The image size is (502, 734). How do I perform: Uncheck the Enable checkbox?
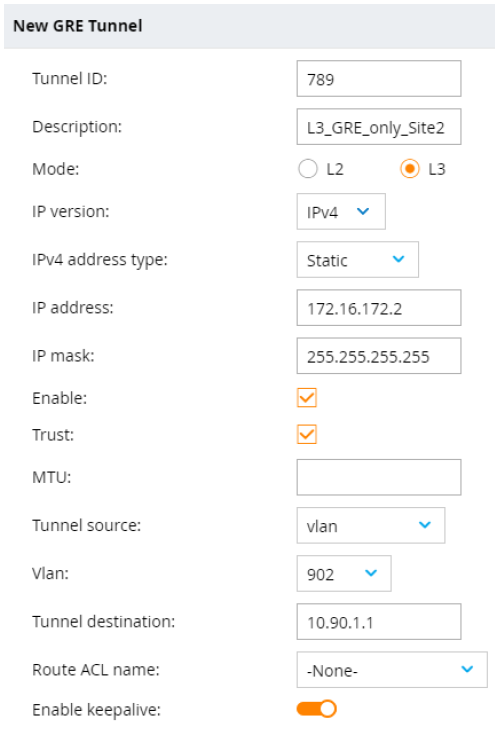click(x=307, y=398)
